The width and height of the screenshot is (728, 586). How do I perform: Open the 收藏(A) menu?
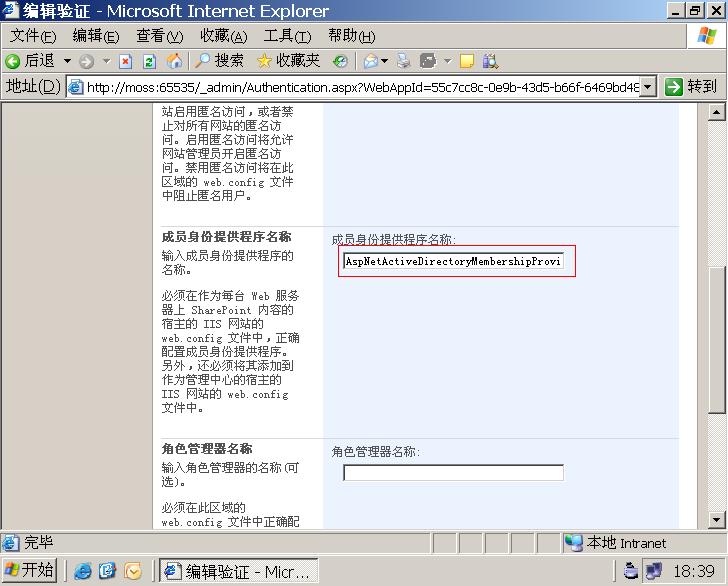tap(223, 36)
